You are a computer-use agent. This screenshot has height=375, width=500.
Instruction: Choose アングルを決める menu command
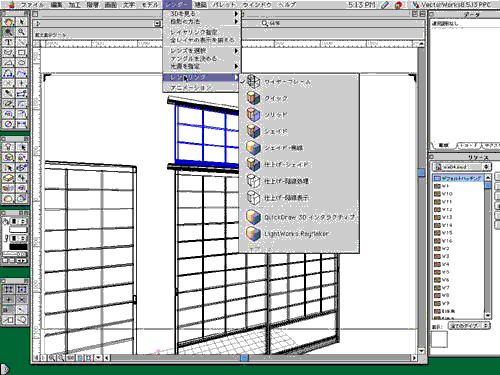click(202, 59)
